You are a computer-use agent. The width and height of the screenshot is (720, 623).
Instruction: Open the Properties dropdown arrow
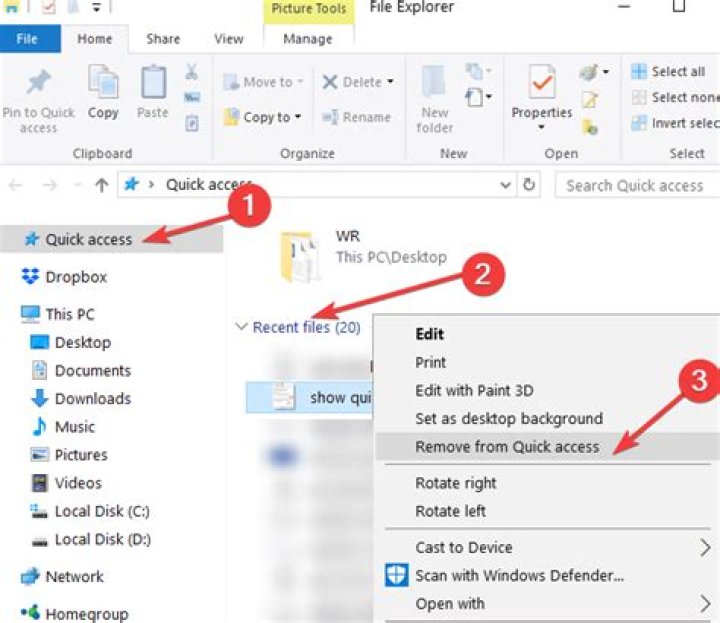click(x=542, y=127)
